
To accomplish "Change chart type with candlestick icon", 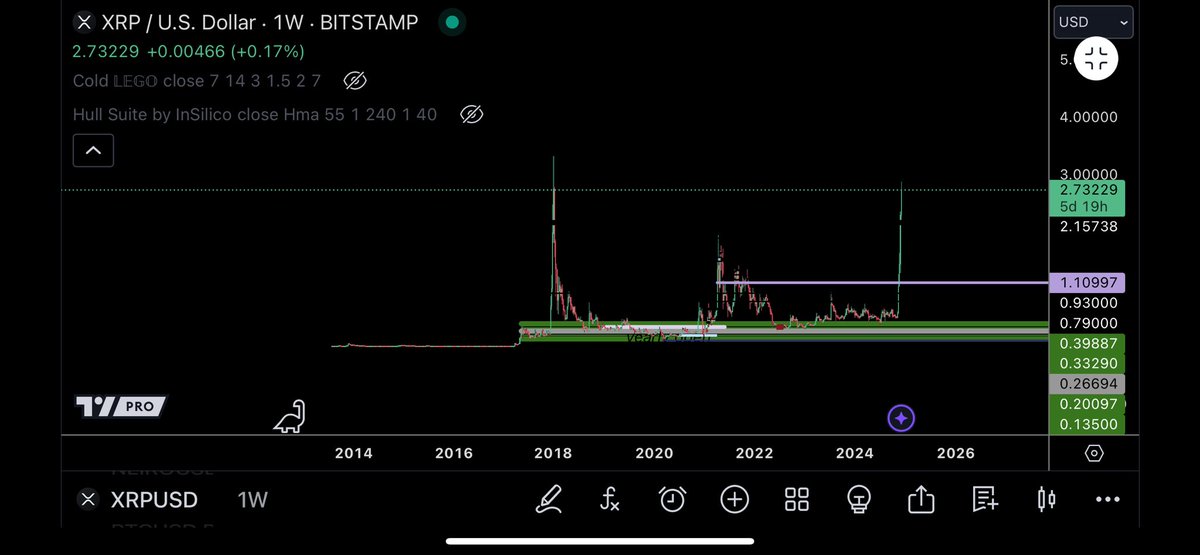I will (x=1046, y=499).
